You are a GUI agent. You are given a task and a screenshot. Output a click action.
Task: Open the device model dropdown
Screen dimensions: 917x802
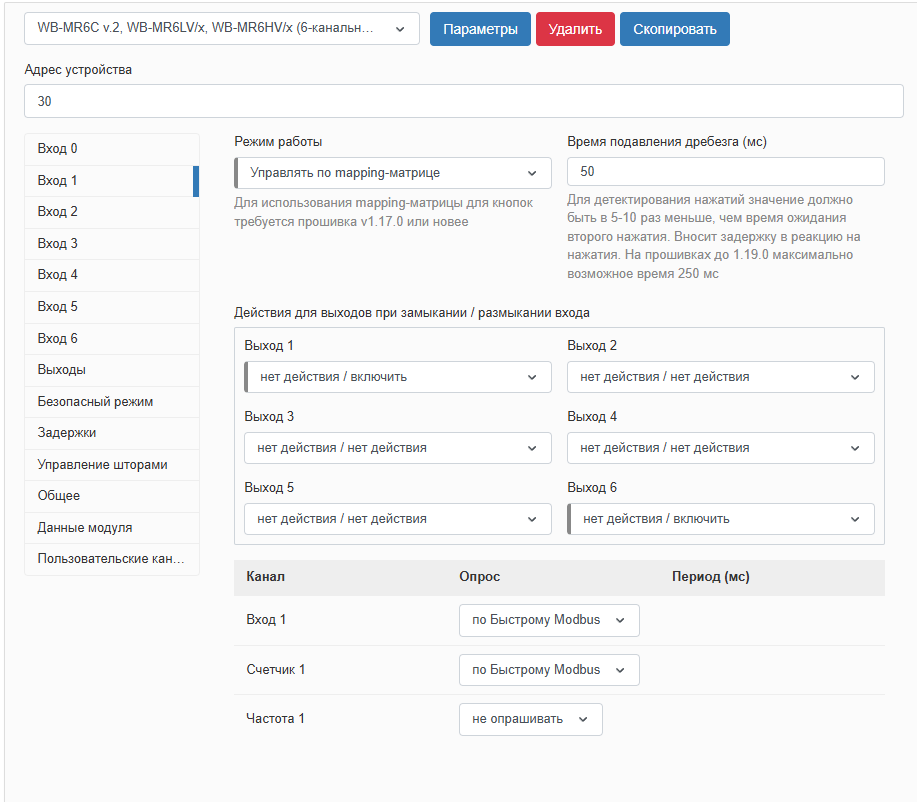click(221, 29)
